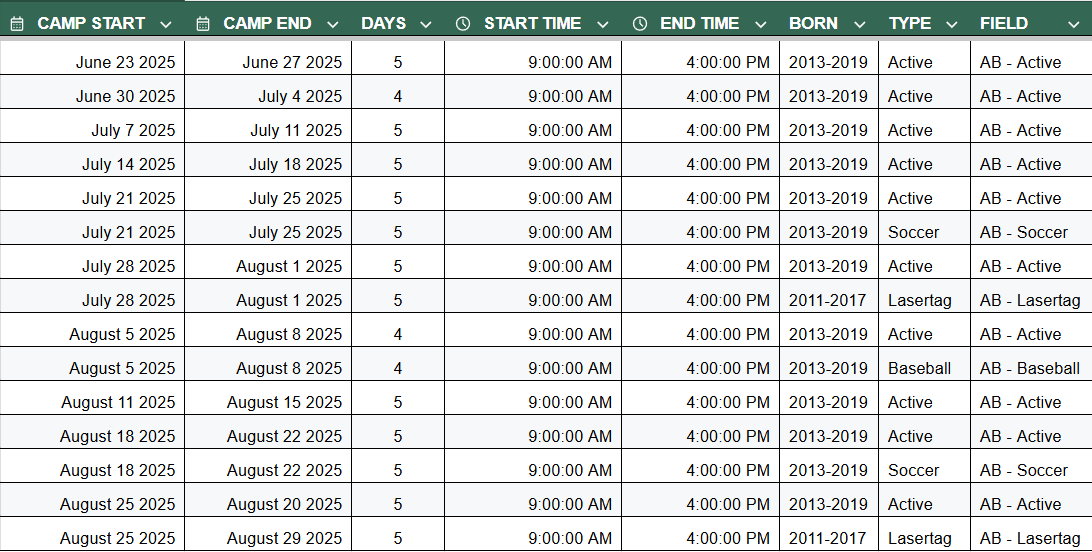The width and height of the screenshot is (1092, 552).
Task: Expand the TYPE column dropdown chevron
Action: [951, 24]
